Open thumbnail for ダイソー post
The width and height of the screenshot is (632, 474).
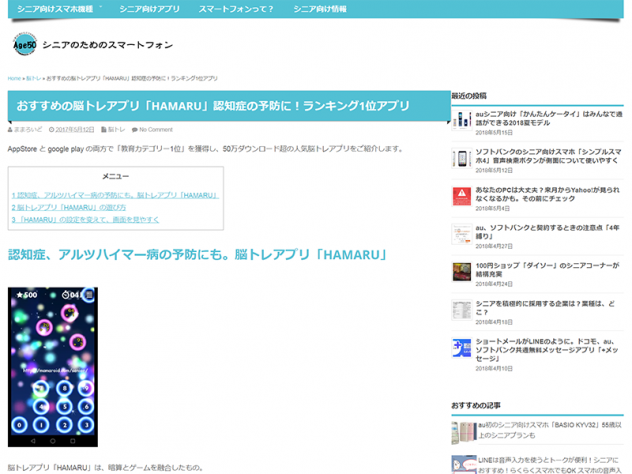click(x=462, y=272)
